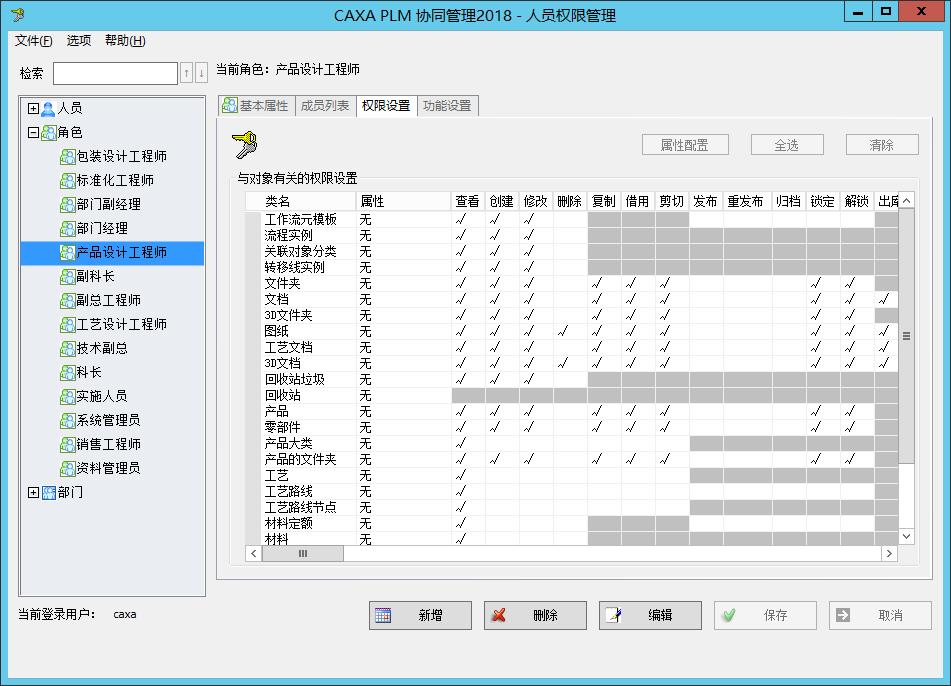Click inside the 检索 search field
951x686 pixels.
[115, 72]
